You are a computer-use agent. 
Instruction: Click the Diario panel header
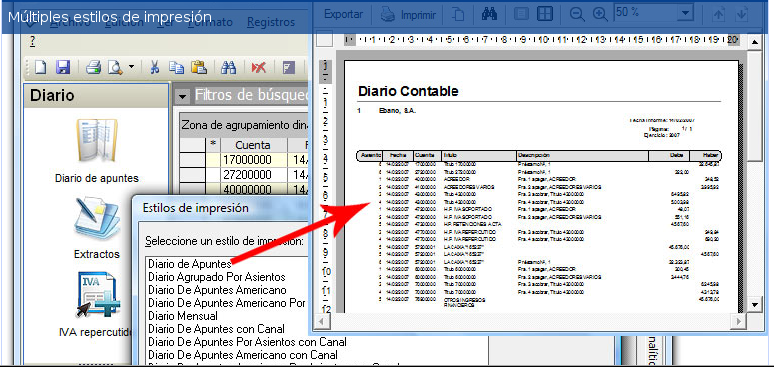point(97,95)
